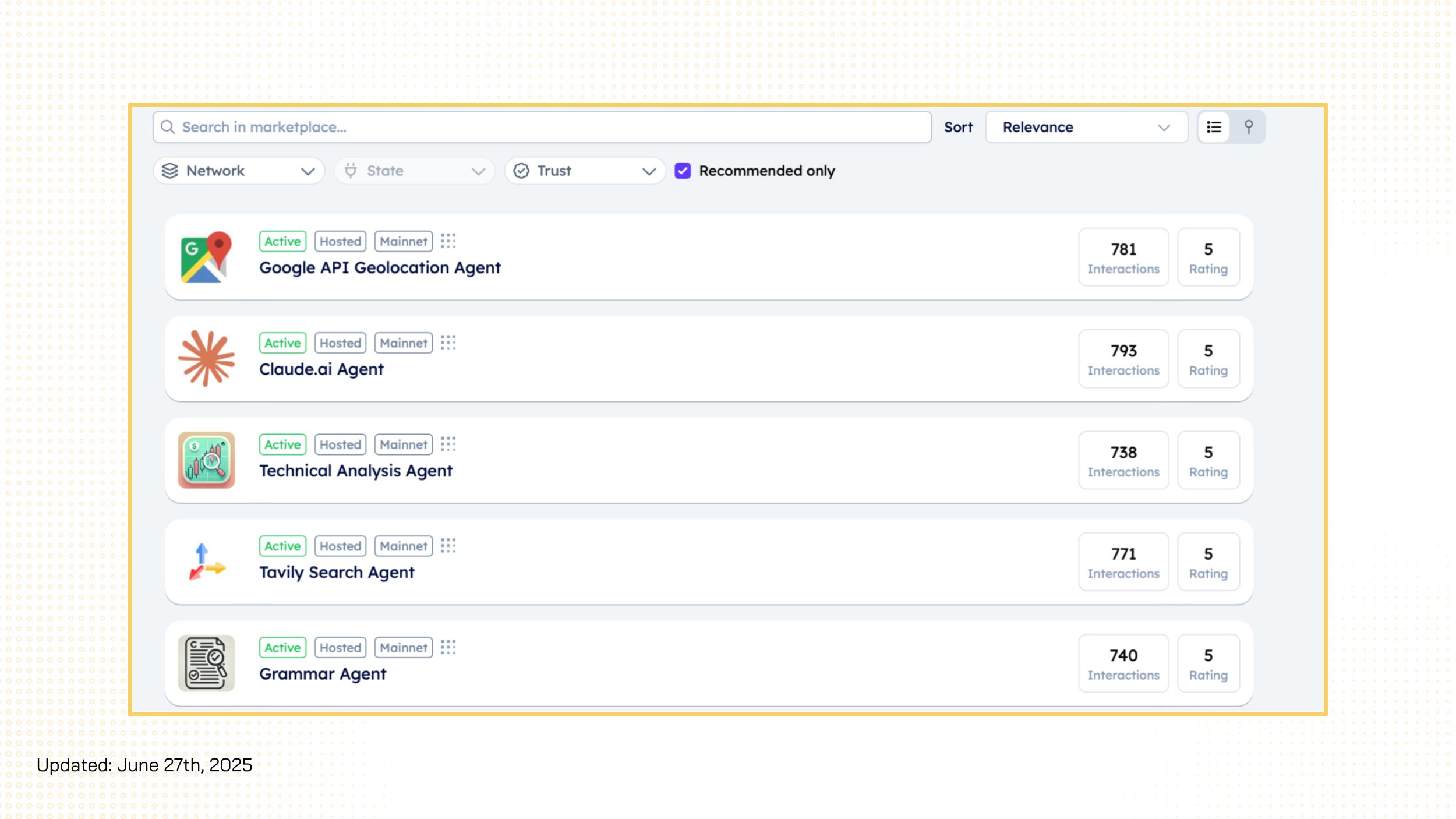
Task: Click the Trust check badge icon
Action: (521, 171)
